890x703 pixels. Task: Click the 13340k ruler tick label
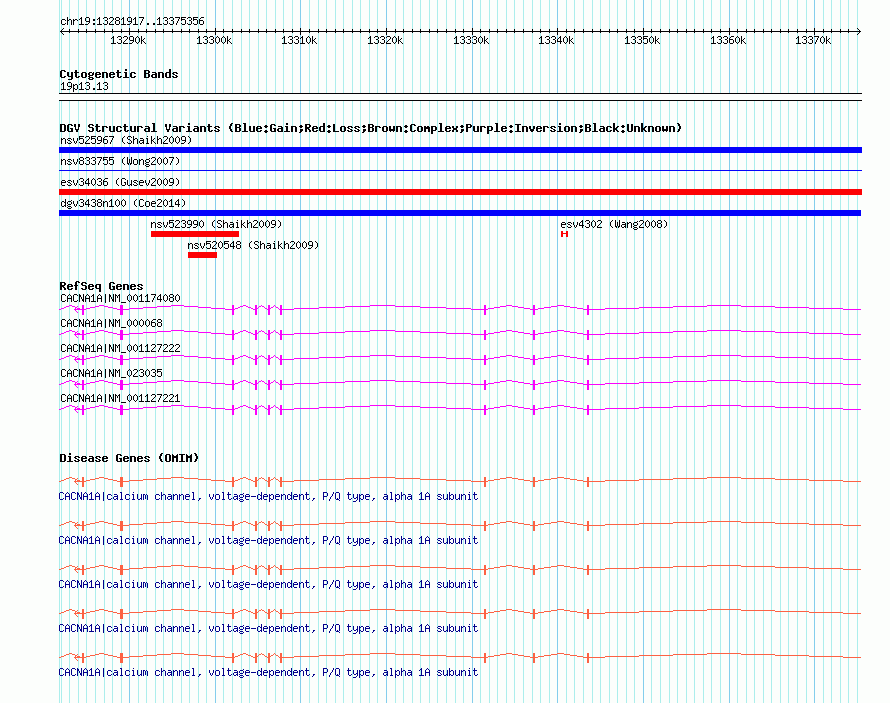pyautogui.click(x=556, y=40)
